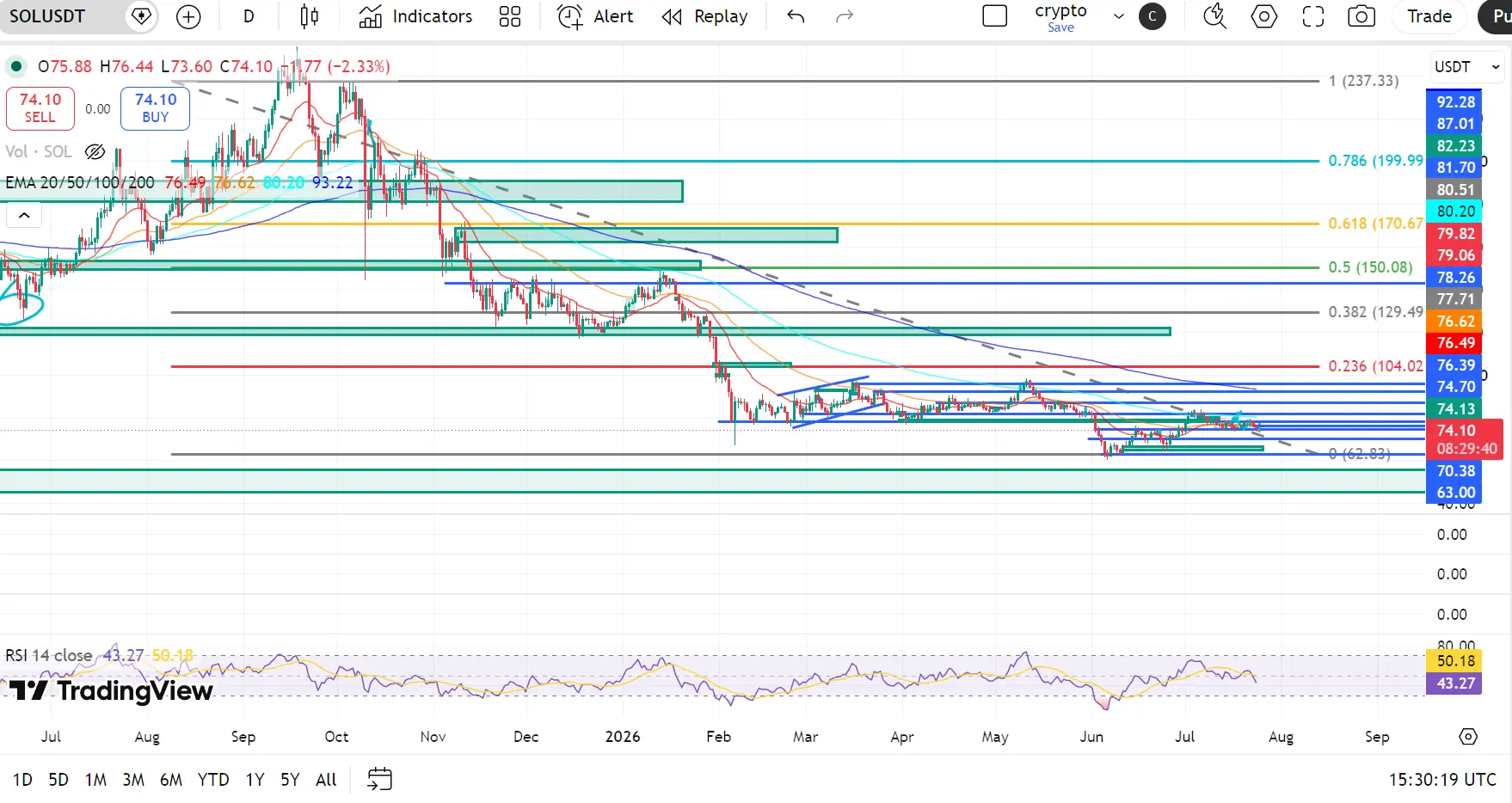Open the go-to-date calendar icon
Viewport: 1512px width, 803px height.
point(379,780)
